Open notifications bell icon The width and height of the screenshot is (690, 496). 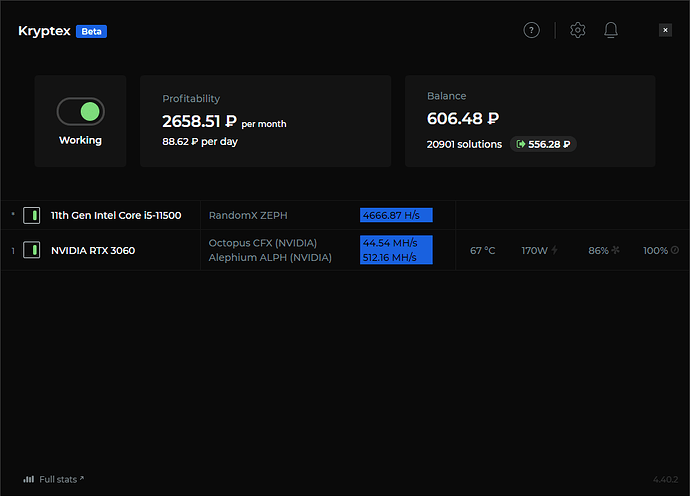[x=611, y=30]
